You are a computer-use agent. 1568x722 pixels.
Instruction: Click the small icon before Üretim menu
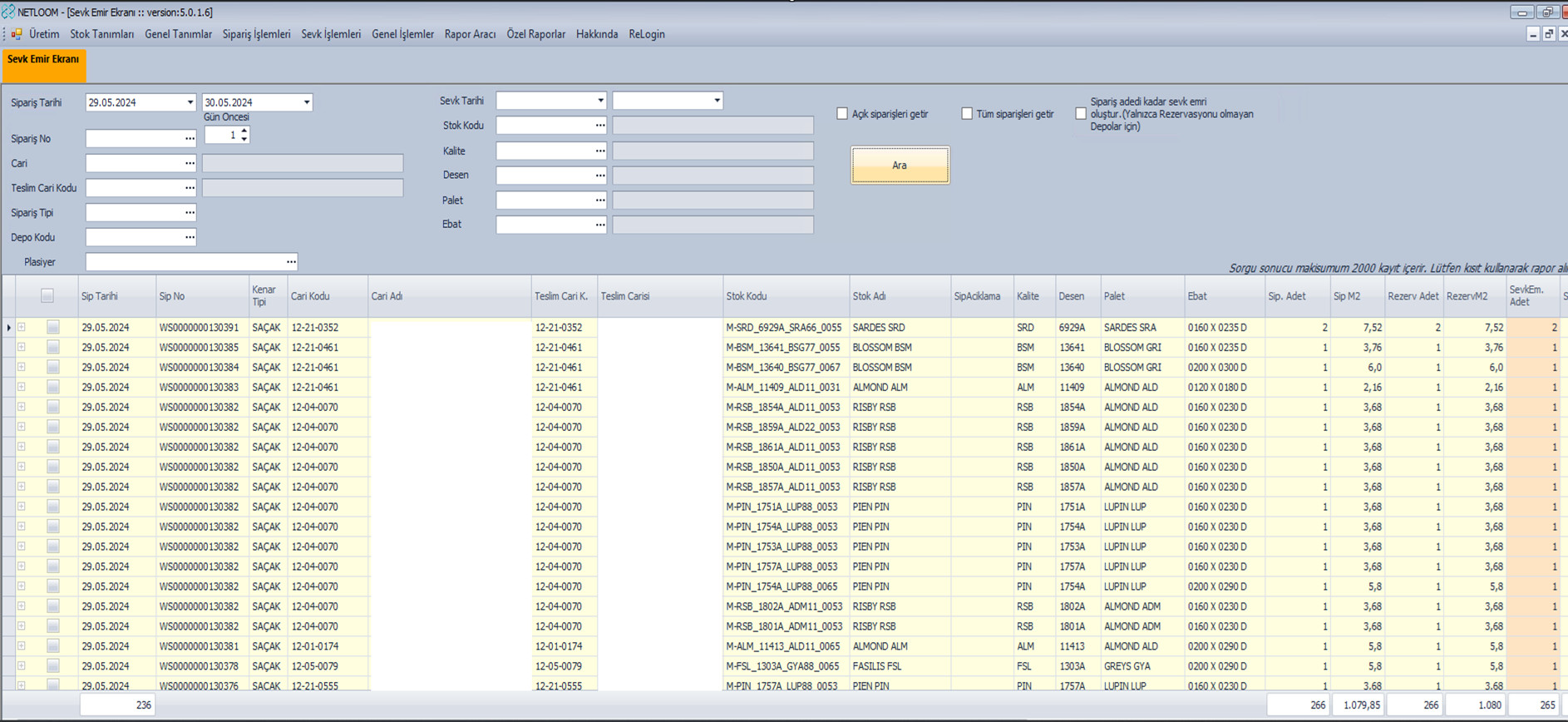[16, 34]
